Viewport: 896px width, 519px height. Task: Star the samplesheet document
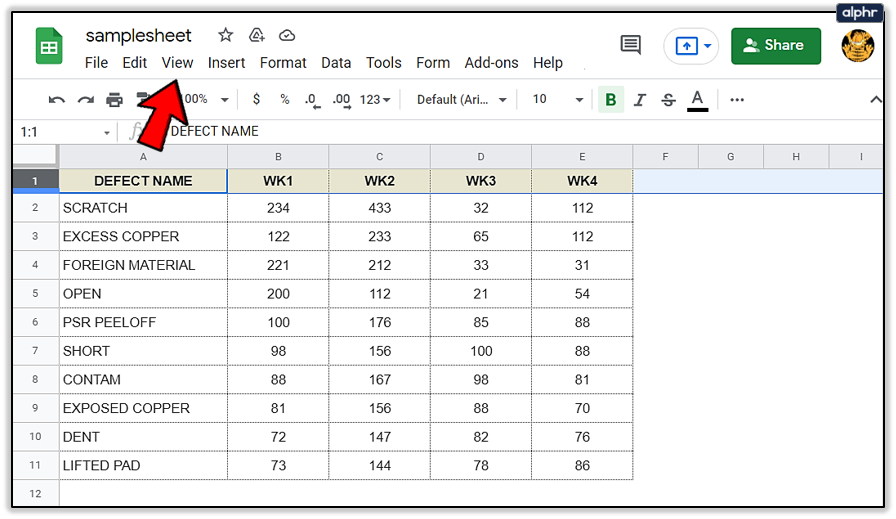pos(225,35)
